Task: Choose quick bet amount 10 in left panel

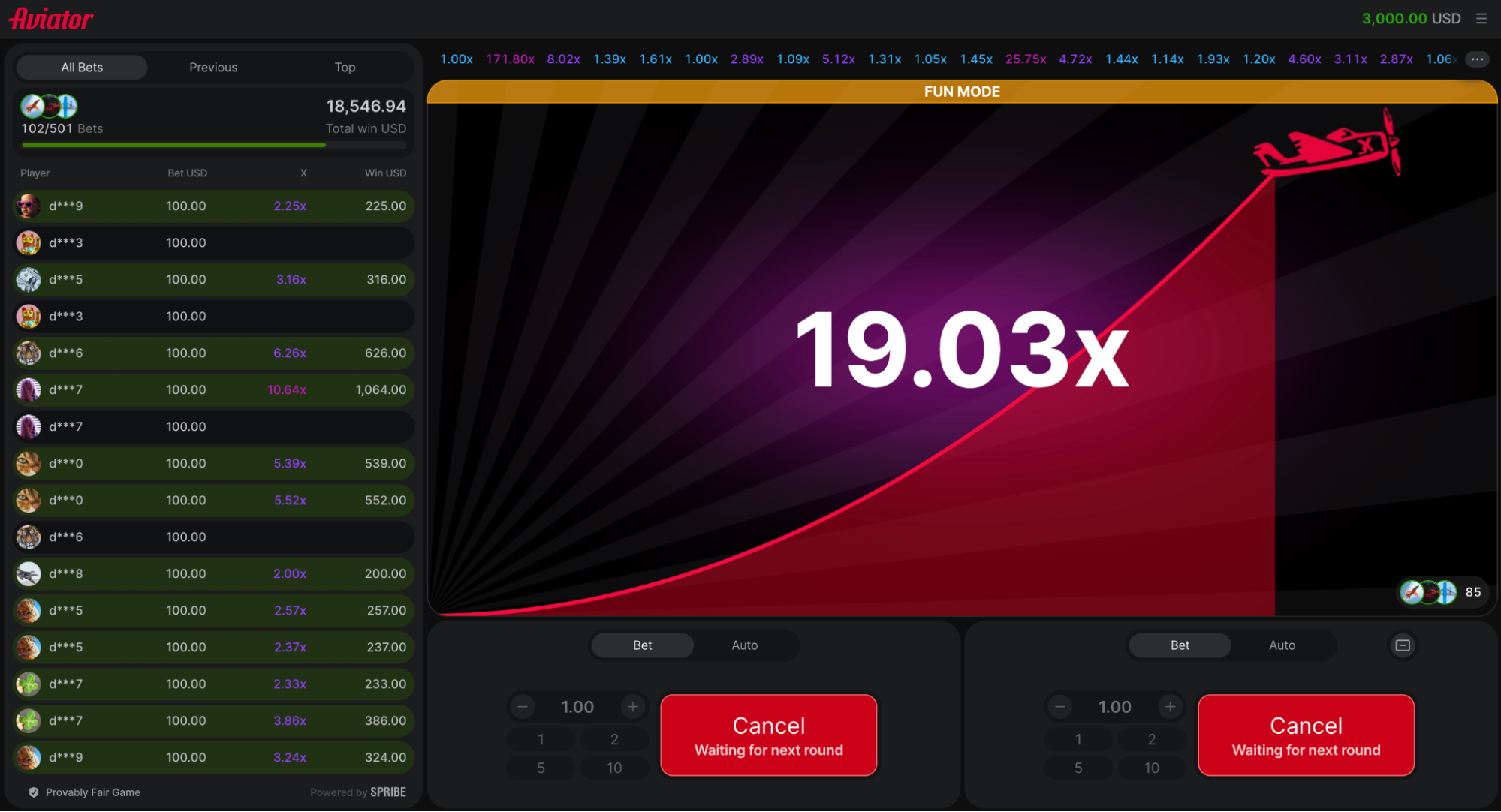Action: (x=614, y=768)
